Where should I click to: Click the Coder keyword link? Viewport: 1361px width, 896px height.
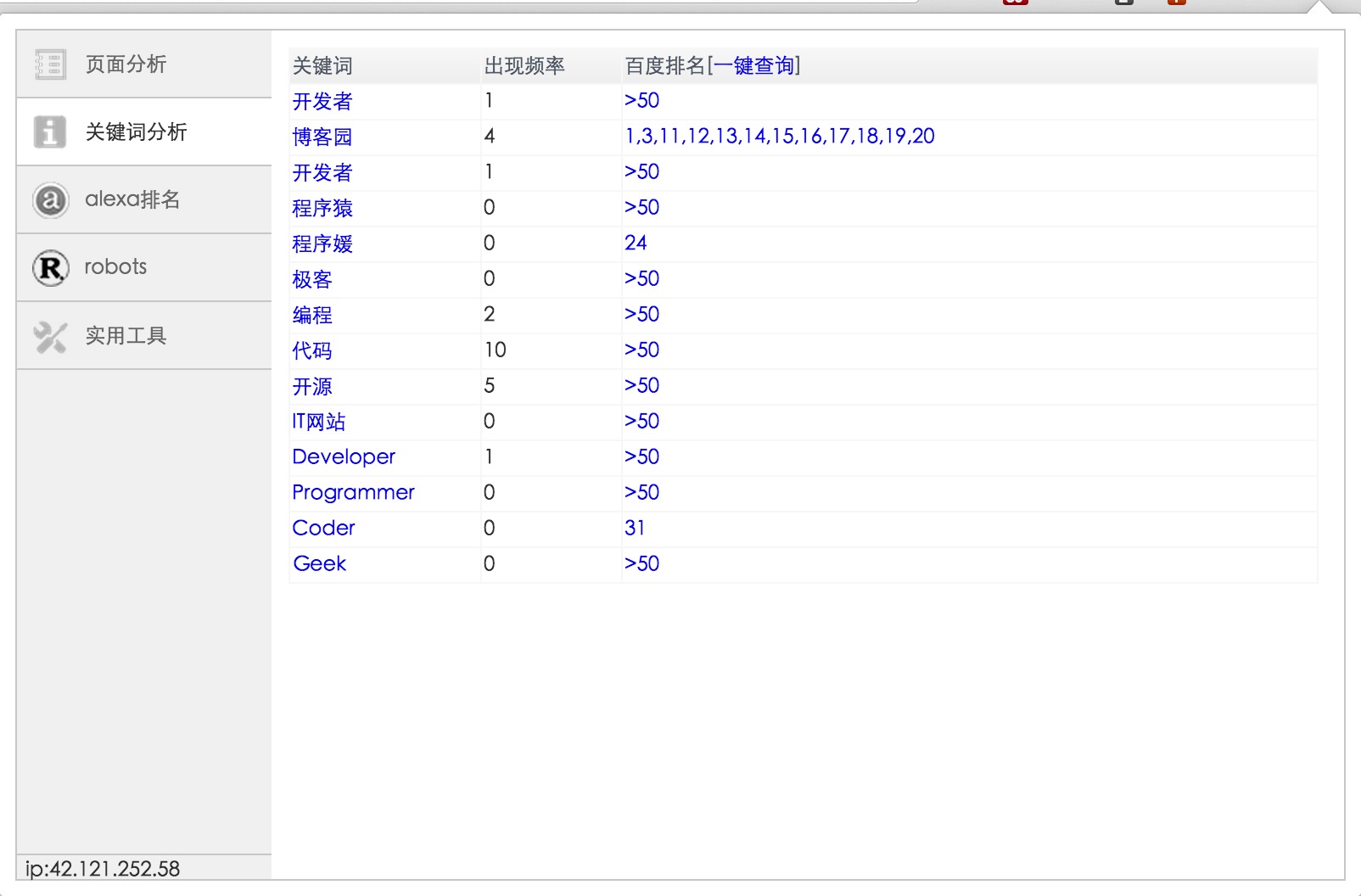pyautogui.click(x=323, y=528)
